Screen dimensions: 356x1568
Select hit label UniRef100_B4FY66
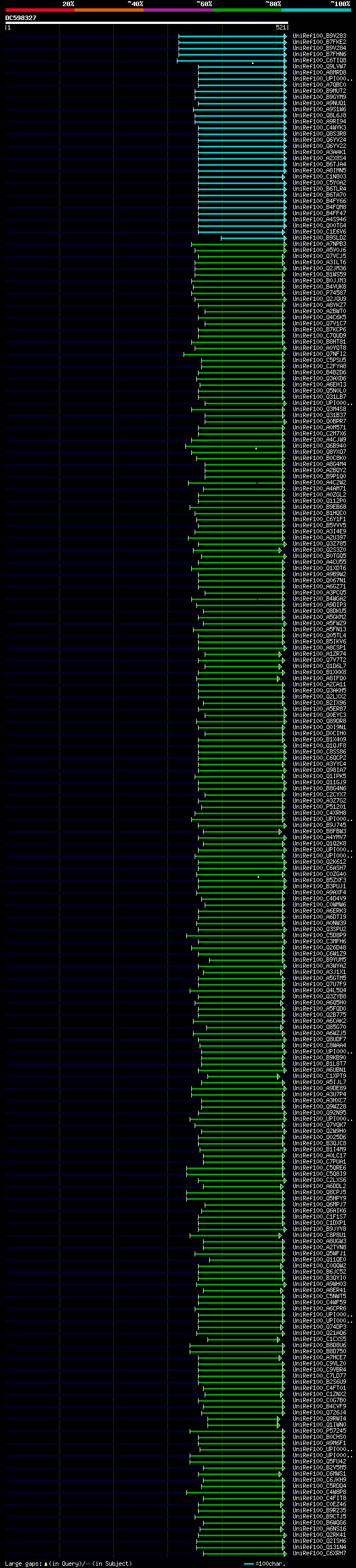[x=319, y=201]
